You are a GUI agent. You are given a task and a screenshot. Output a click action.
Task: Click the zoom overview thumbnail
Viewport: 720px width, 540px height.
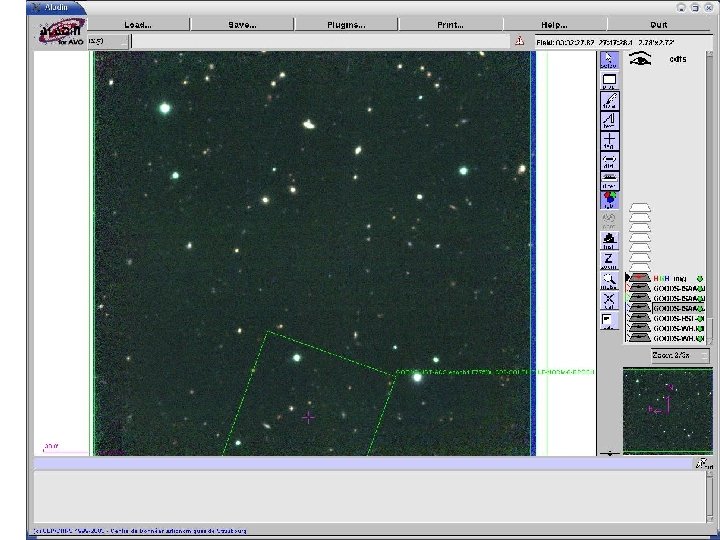point(668,410)
